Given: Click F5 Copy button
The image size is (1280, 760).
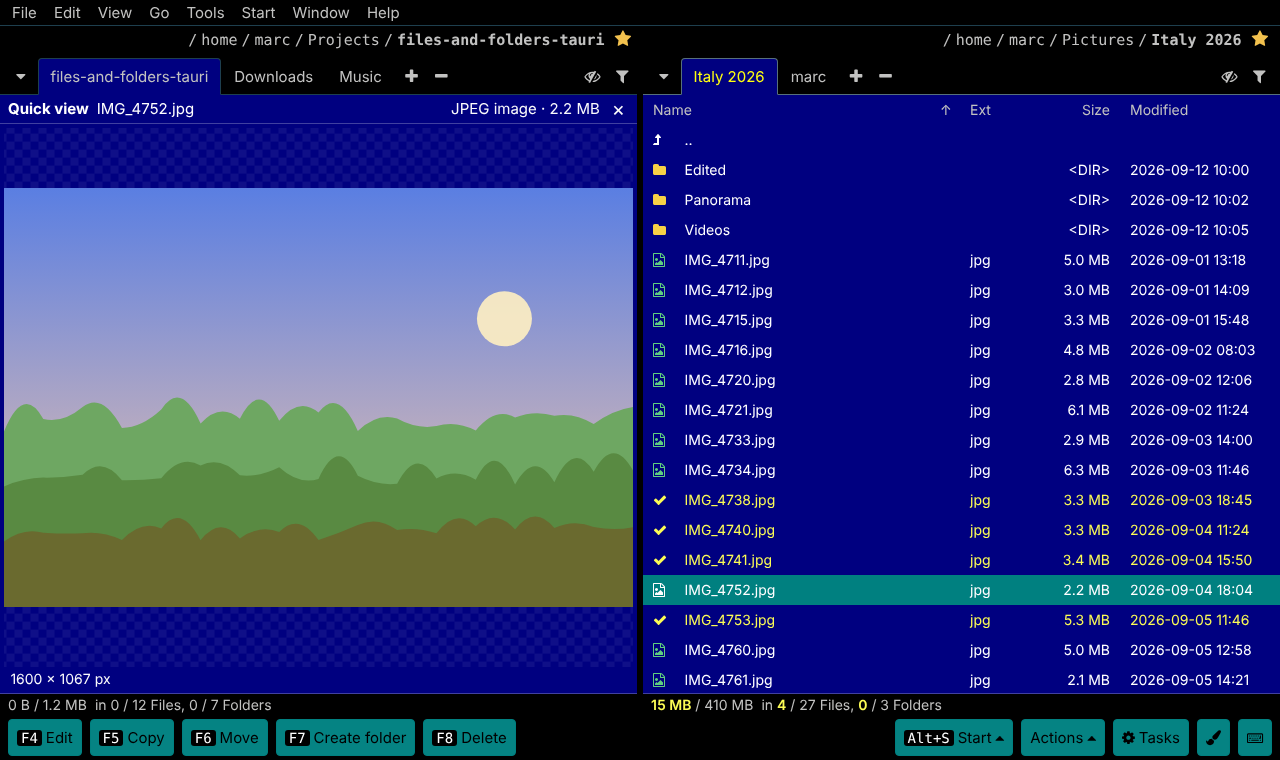Looking at the screenshot, I should [x=132, y=738].
